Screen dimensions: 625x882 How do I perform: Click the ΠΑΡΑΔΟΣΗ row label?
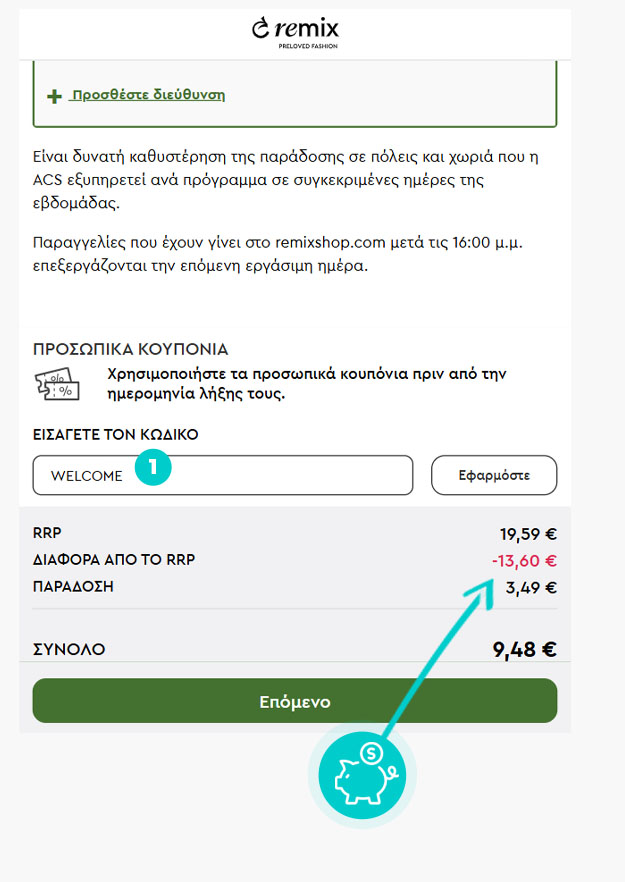tap(73, 586)
